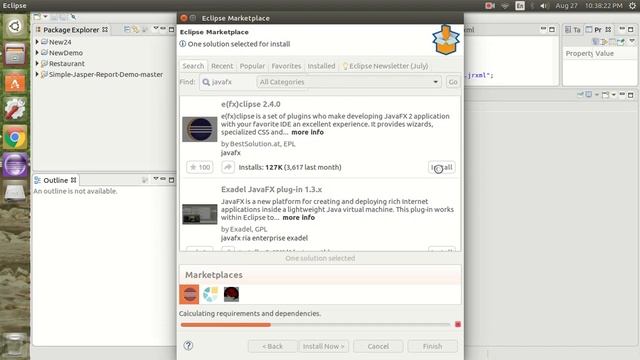Click the star favorite button showing 100
The height and width of the screenshot is (360, 640).
[200, 167]
